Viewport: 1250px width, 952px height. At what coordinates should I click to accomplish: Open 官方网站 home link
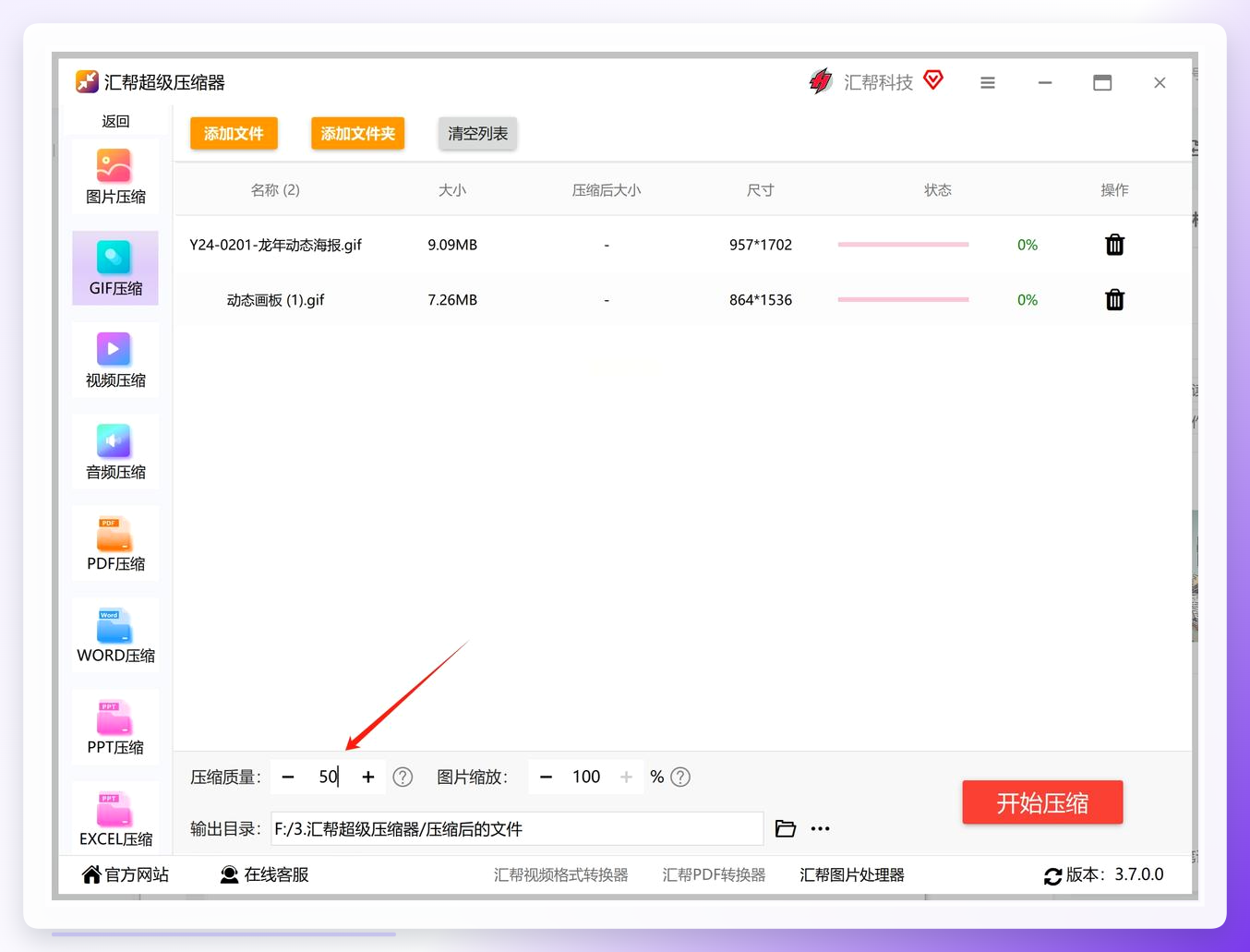[x=126, y=874]
